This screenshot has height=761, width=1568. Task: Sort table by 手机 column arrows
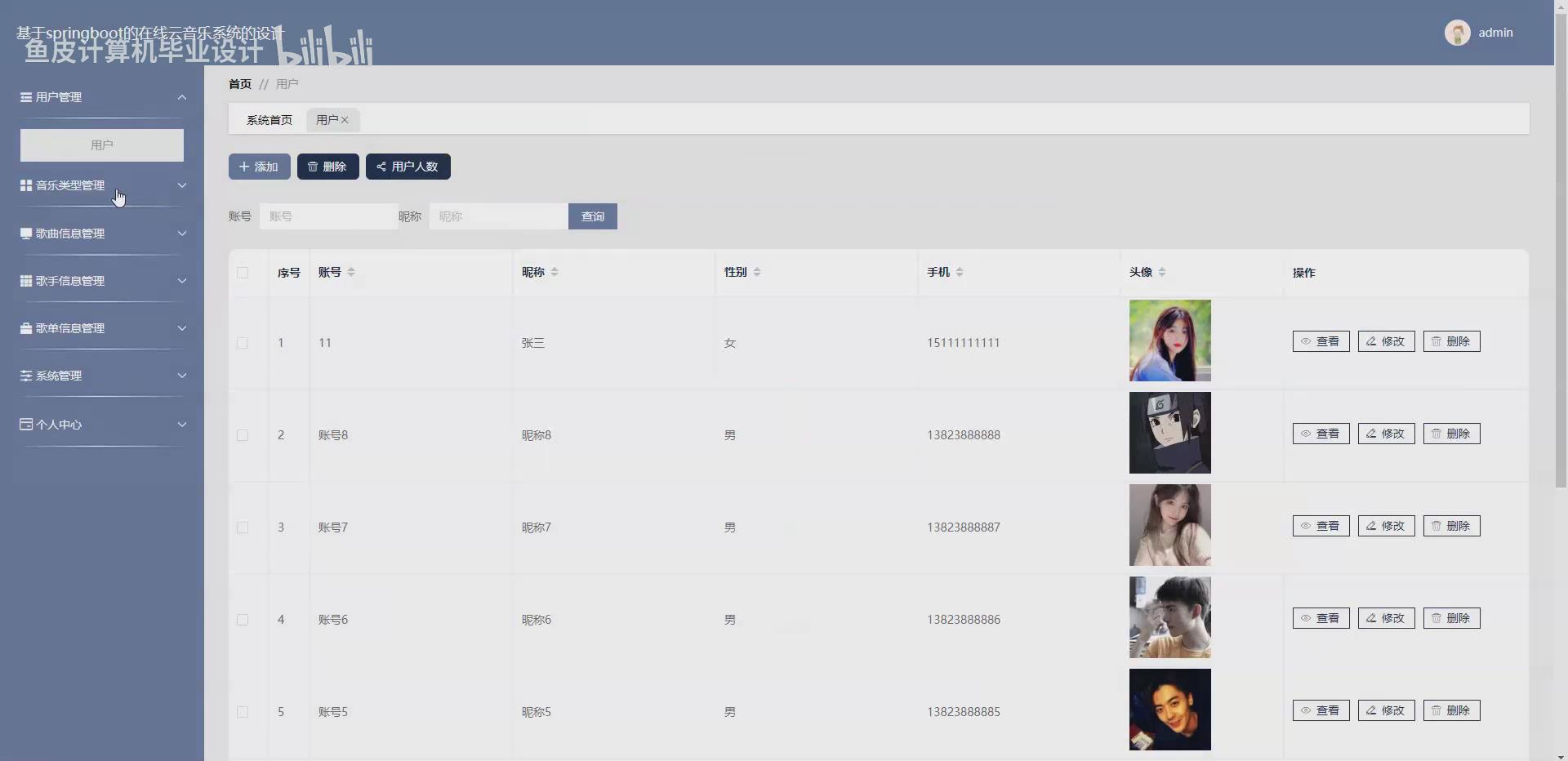click(960, 272)
